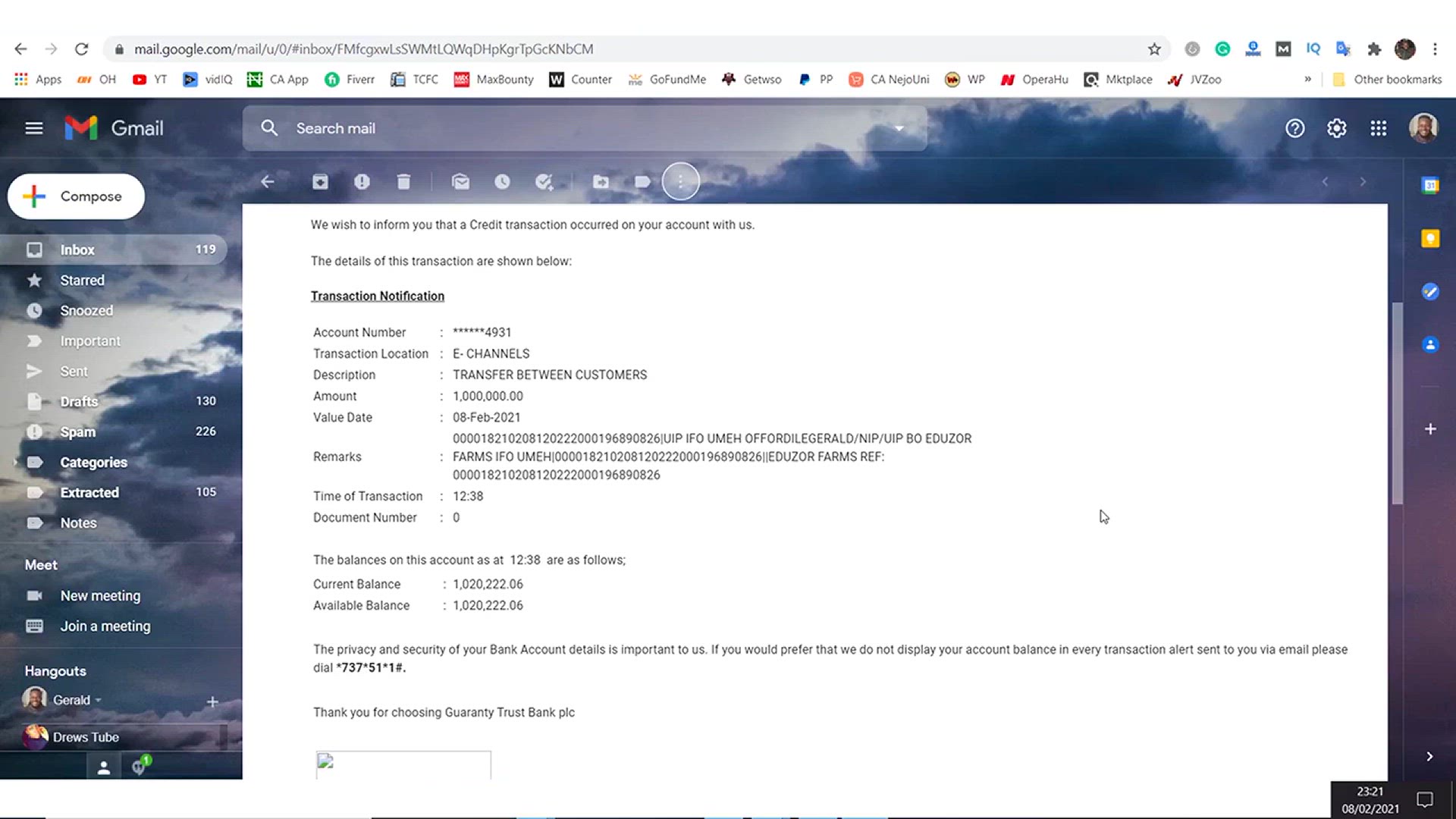Report this email as spam
Screen dimensions: 1456x819
[x=362, y=182]
